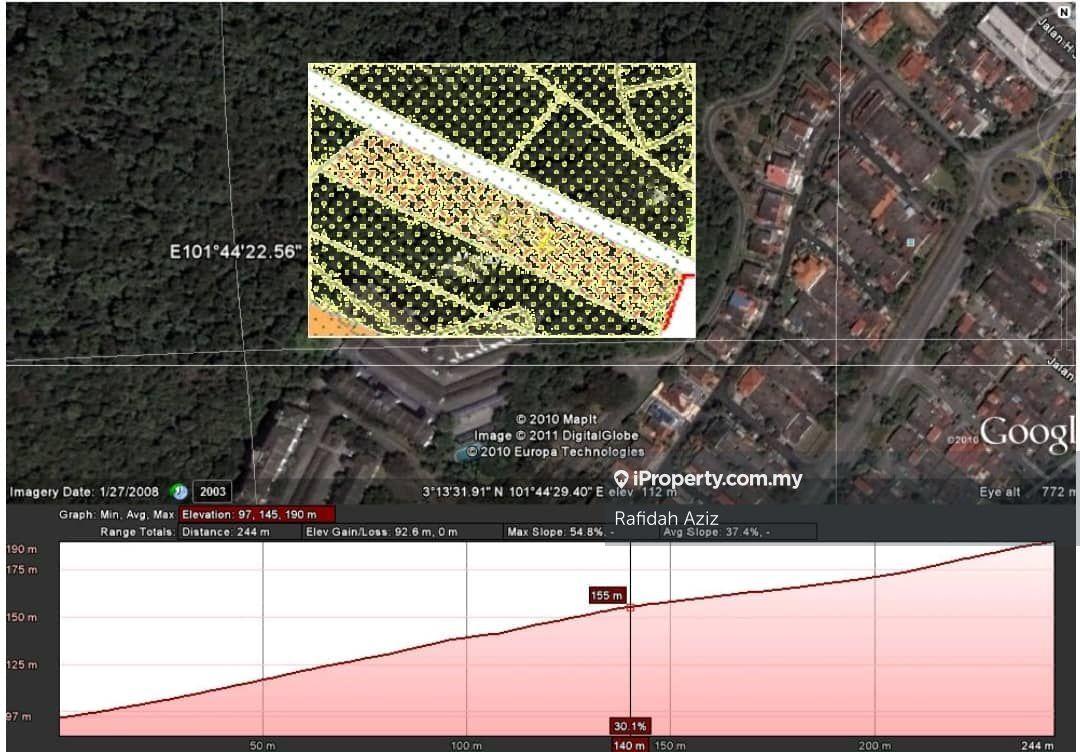Viewport: 1080px width, 752px height.
Task: Click the Distance 244 m range field
Action: (225, 532)
